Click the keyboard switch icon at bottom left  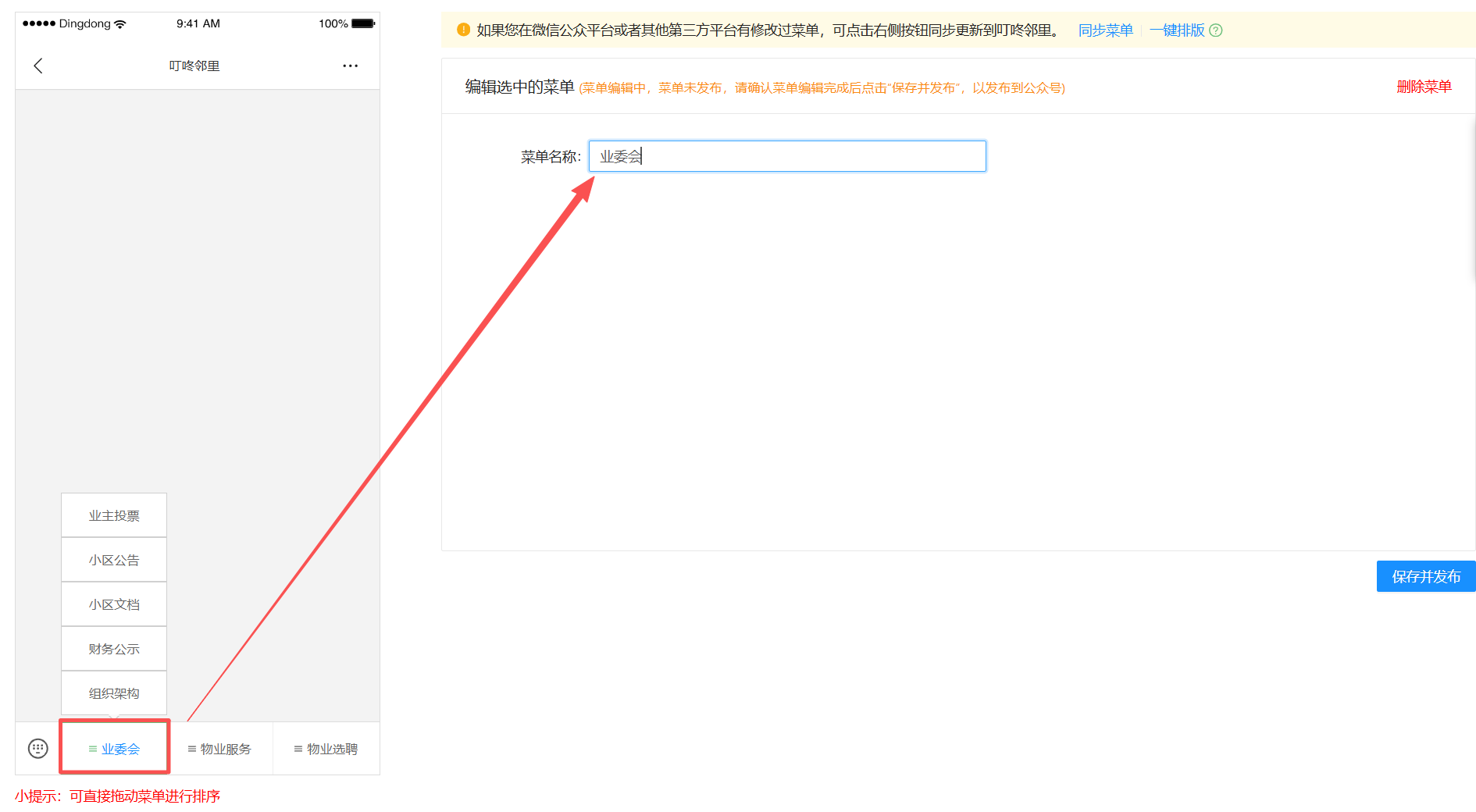coord(37,749)
